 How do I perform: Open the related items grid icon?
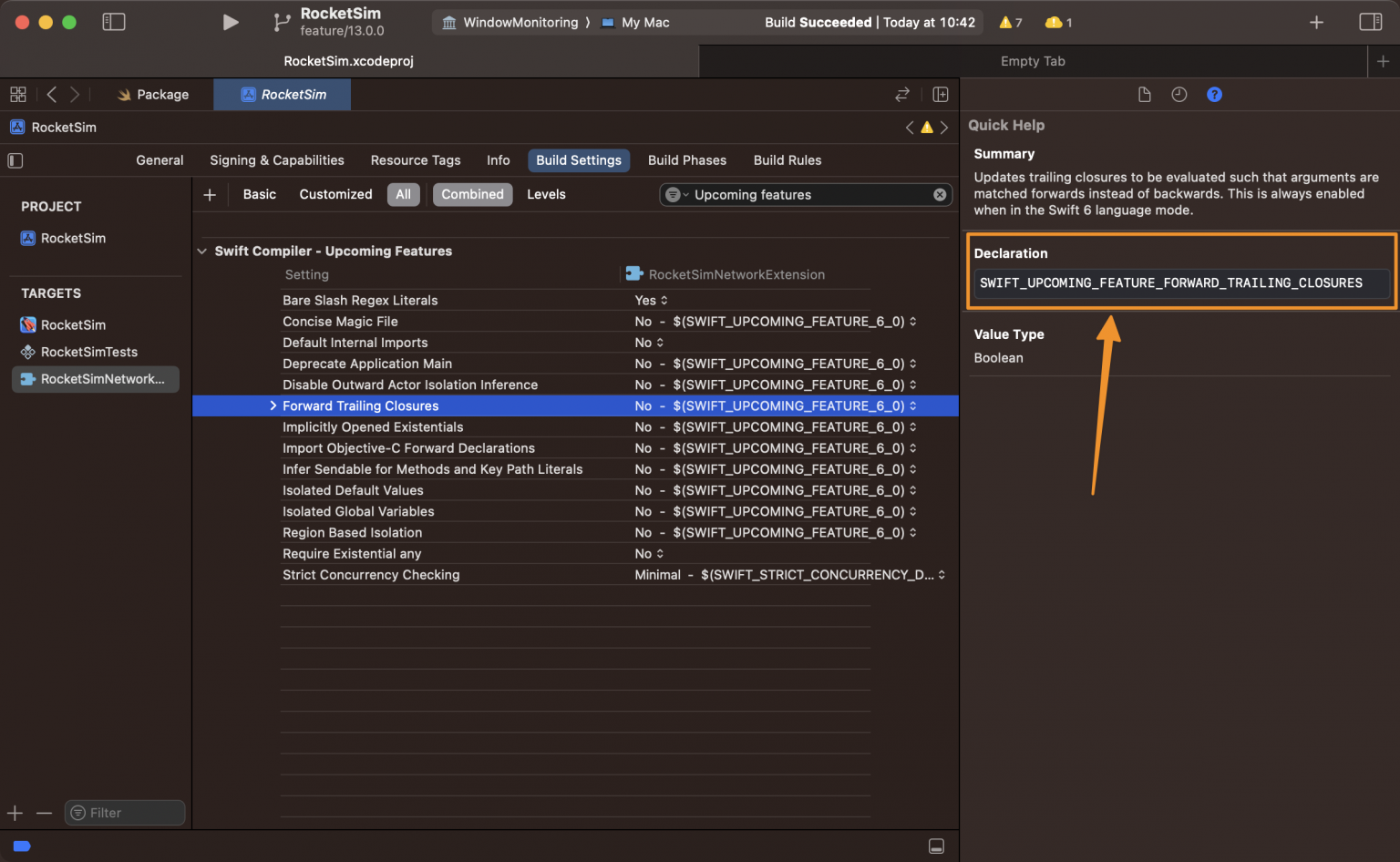tap(18, 95)
